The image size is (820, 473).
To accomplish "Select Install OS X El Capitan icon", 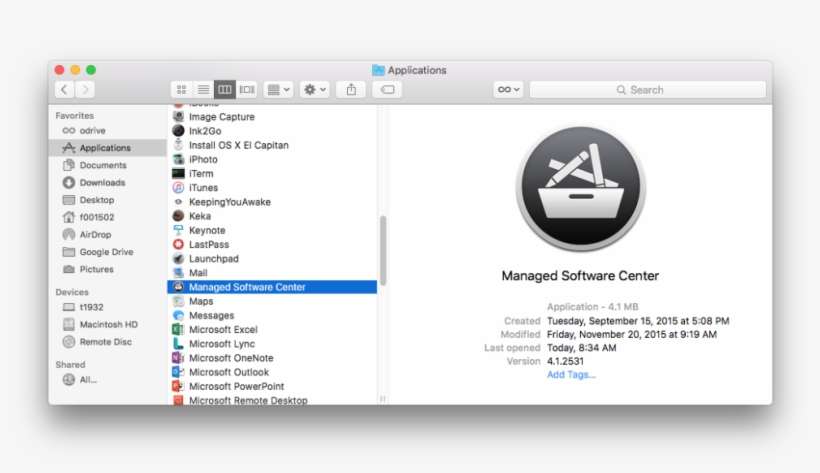I will (178, 145).
